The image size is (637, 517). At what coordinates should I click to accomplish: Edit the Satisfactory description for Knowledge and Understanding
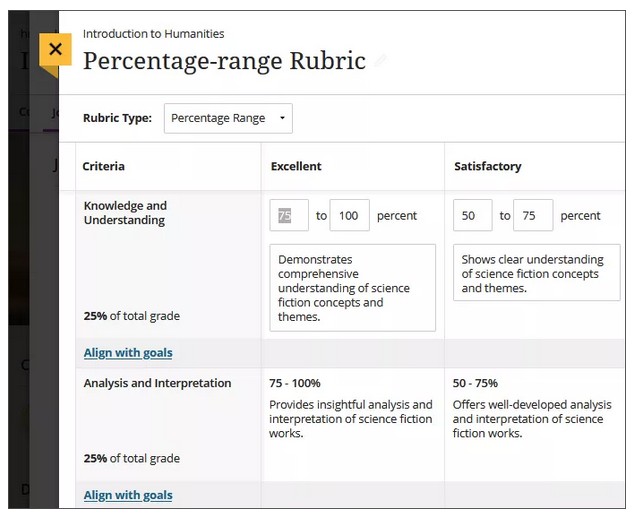(x=536, y=273)
